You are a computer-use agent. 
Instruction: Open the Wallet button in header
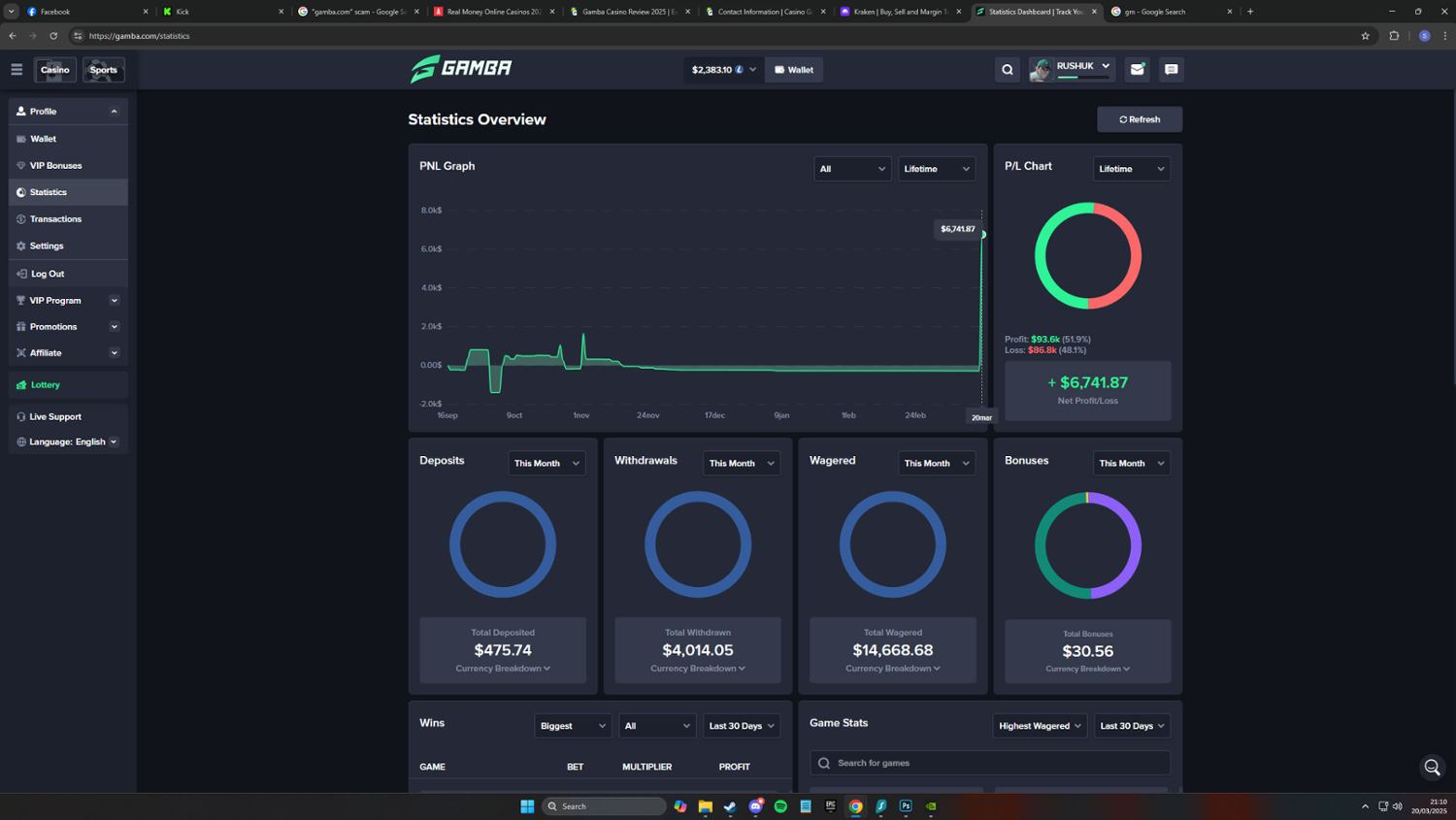(794, 70)
